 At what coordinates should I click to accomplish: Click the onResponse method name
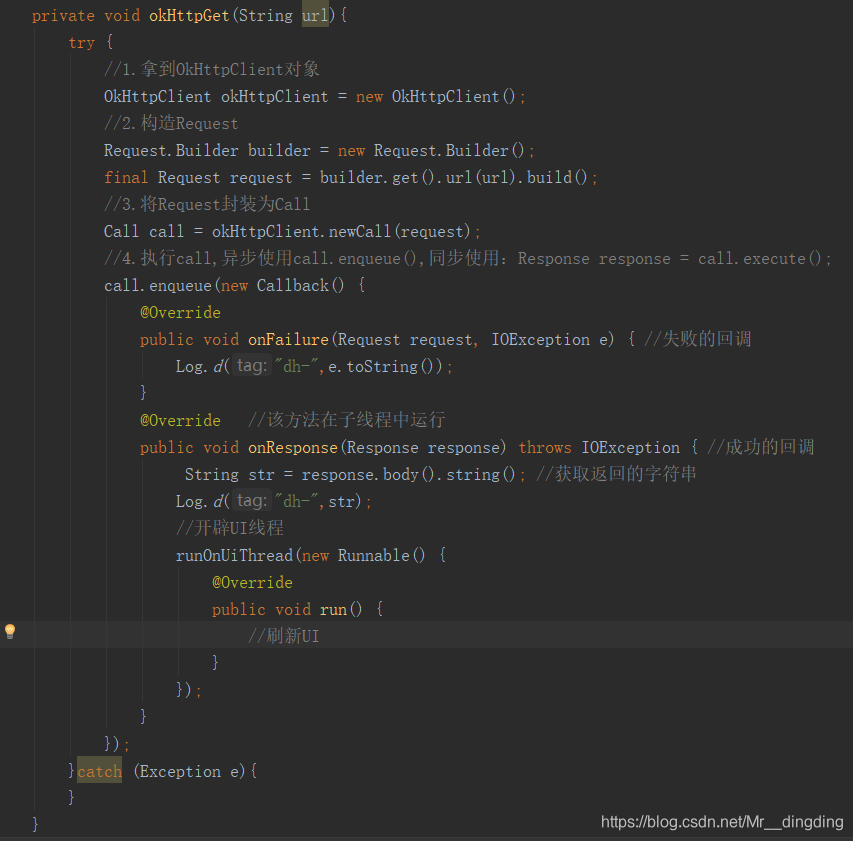click(293, 447)
